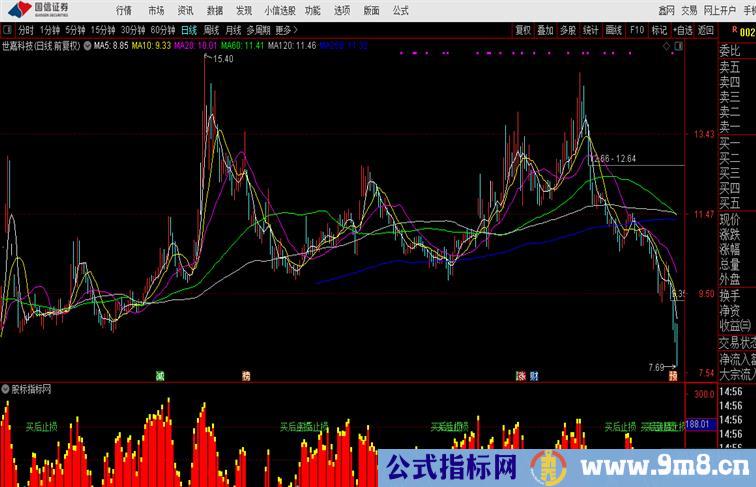Click the blue 财 event marker on timeline

(535, 376)
